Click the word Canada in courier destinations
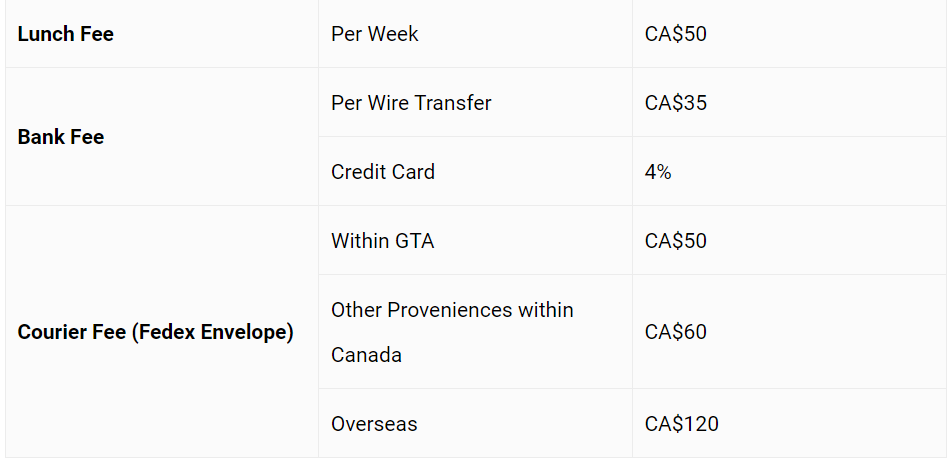This screenshot has width=952, height=463. point(366,355)
